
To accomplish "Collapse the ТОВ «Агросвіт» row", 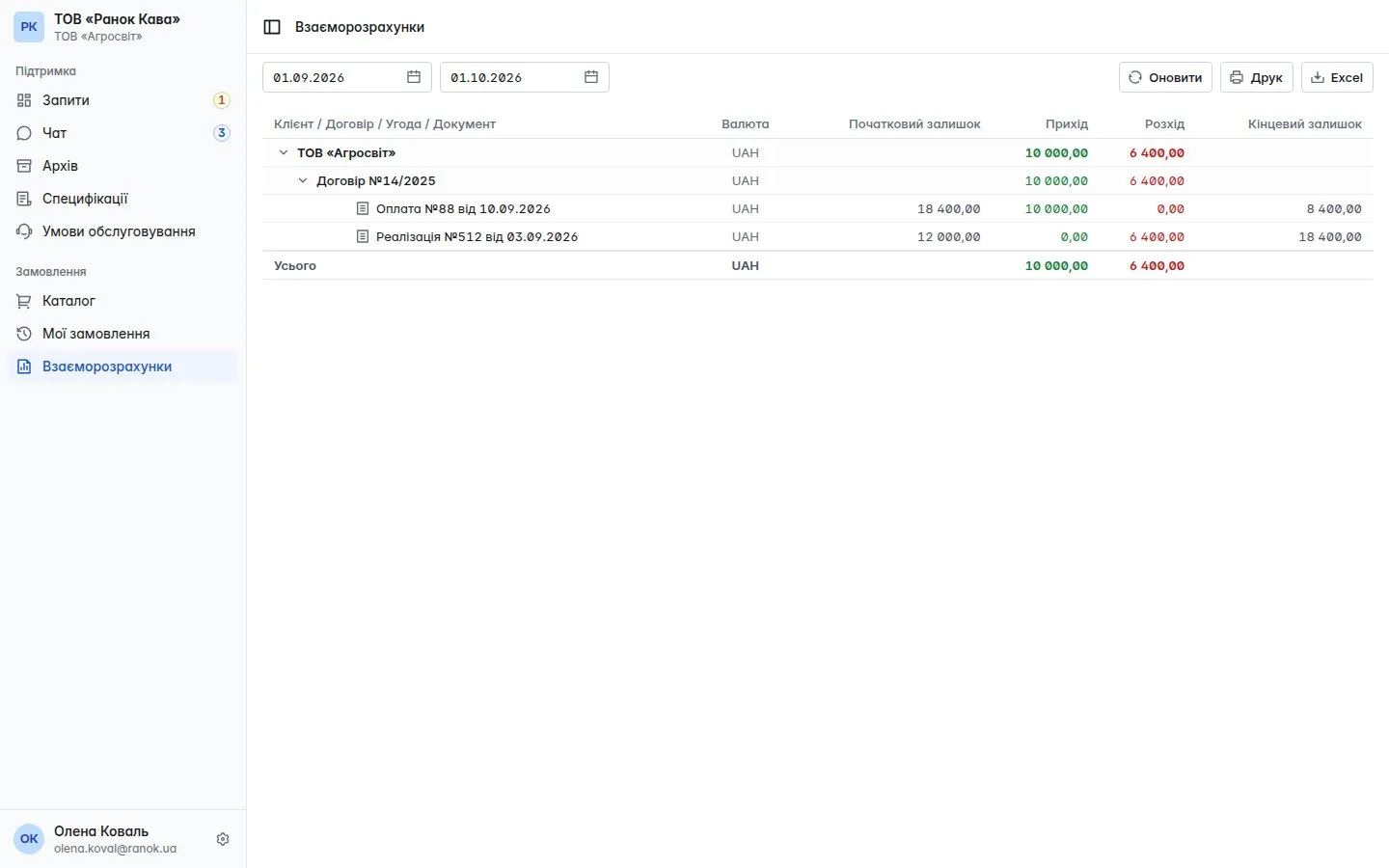I will (x=284, y=152).
